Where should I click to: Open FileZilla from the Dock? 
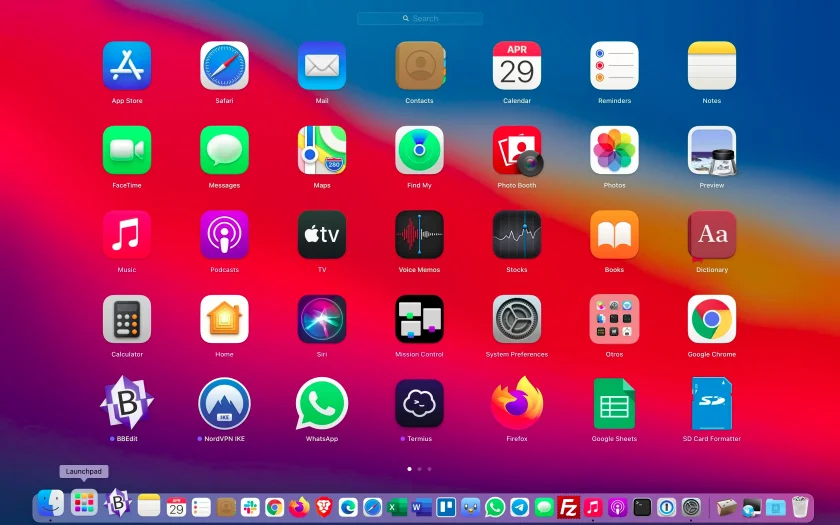(568, 506)
